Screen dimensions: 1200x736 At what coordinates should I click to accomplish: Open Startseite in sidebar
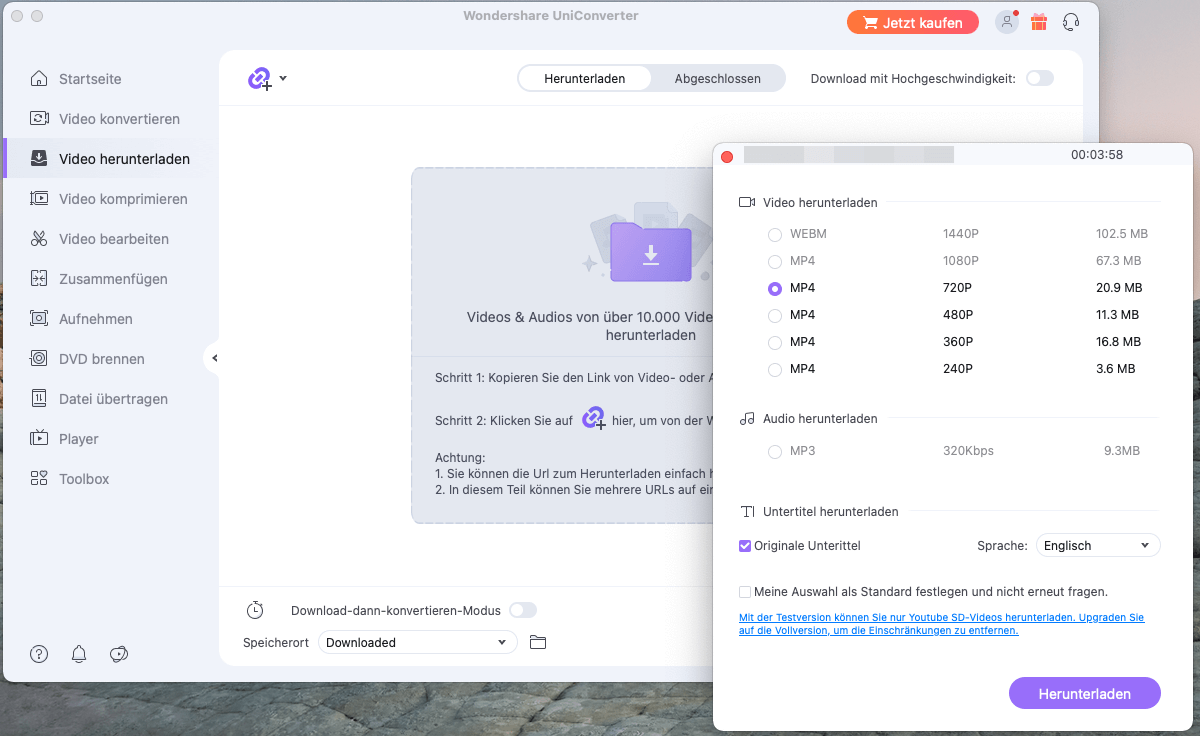click(90, 79)
